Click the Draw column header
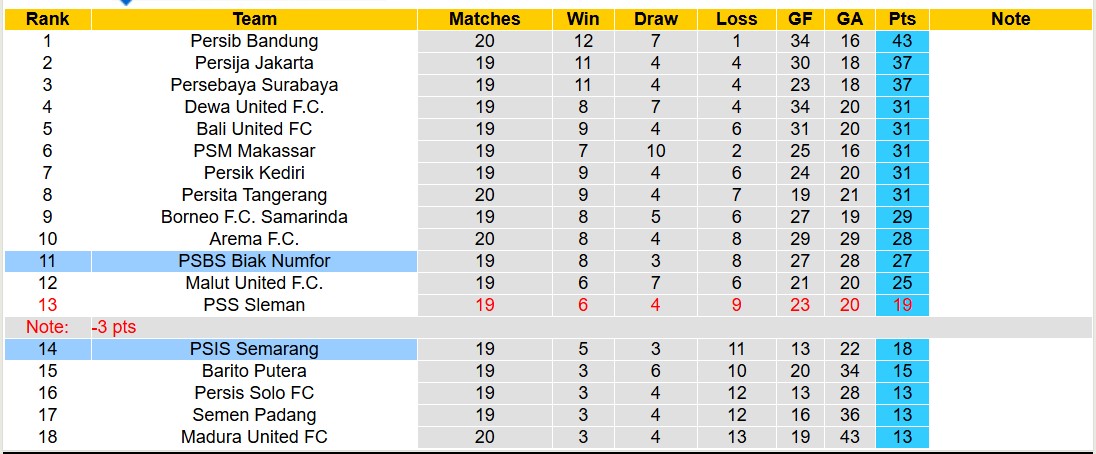The width and height of the screenshot is (1096, 454). (656, 19)
